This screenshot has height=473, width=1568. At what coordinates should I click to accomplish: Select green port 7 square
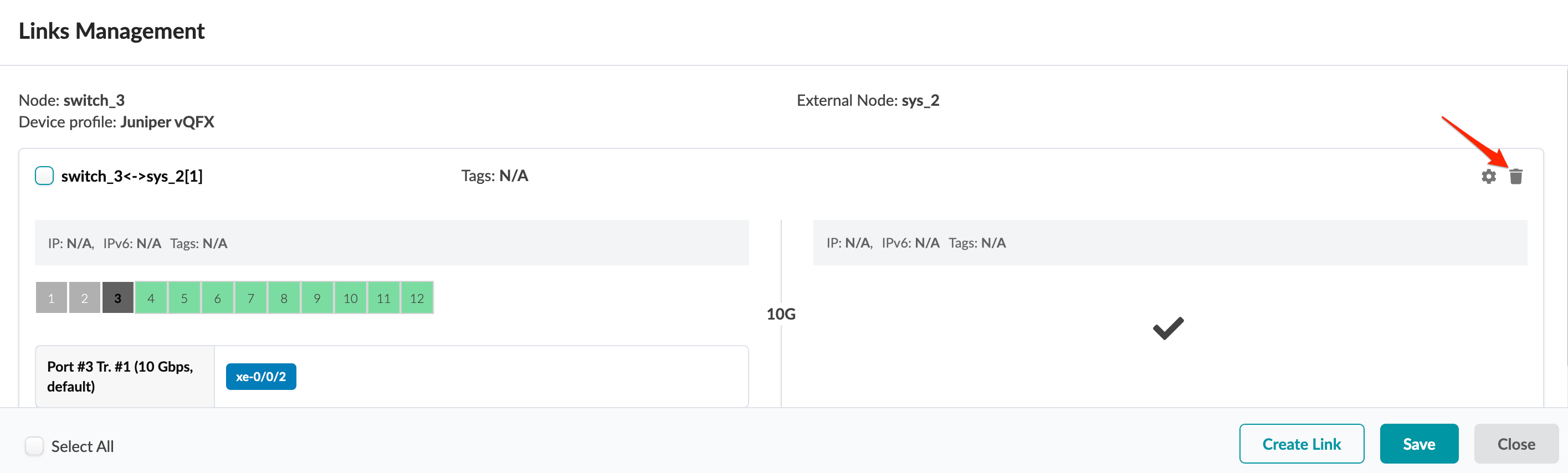point(251,297)
